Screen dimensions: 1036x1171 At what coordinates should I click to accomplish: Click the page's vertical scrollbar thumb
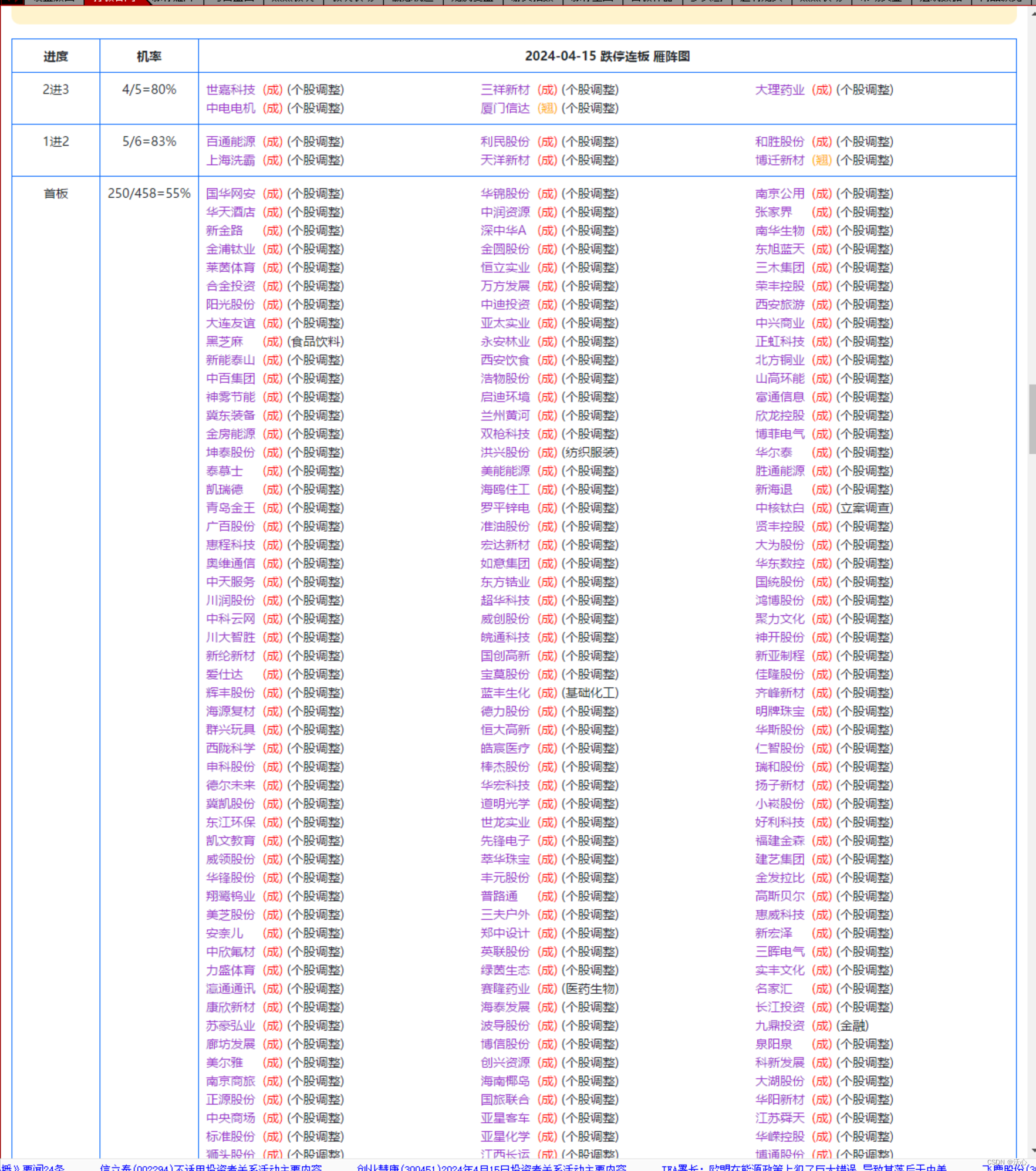(1032, 419)
